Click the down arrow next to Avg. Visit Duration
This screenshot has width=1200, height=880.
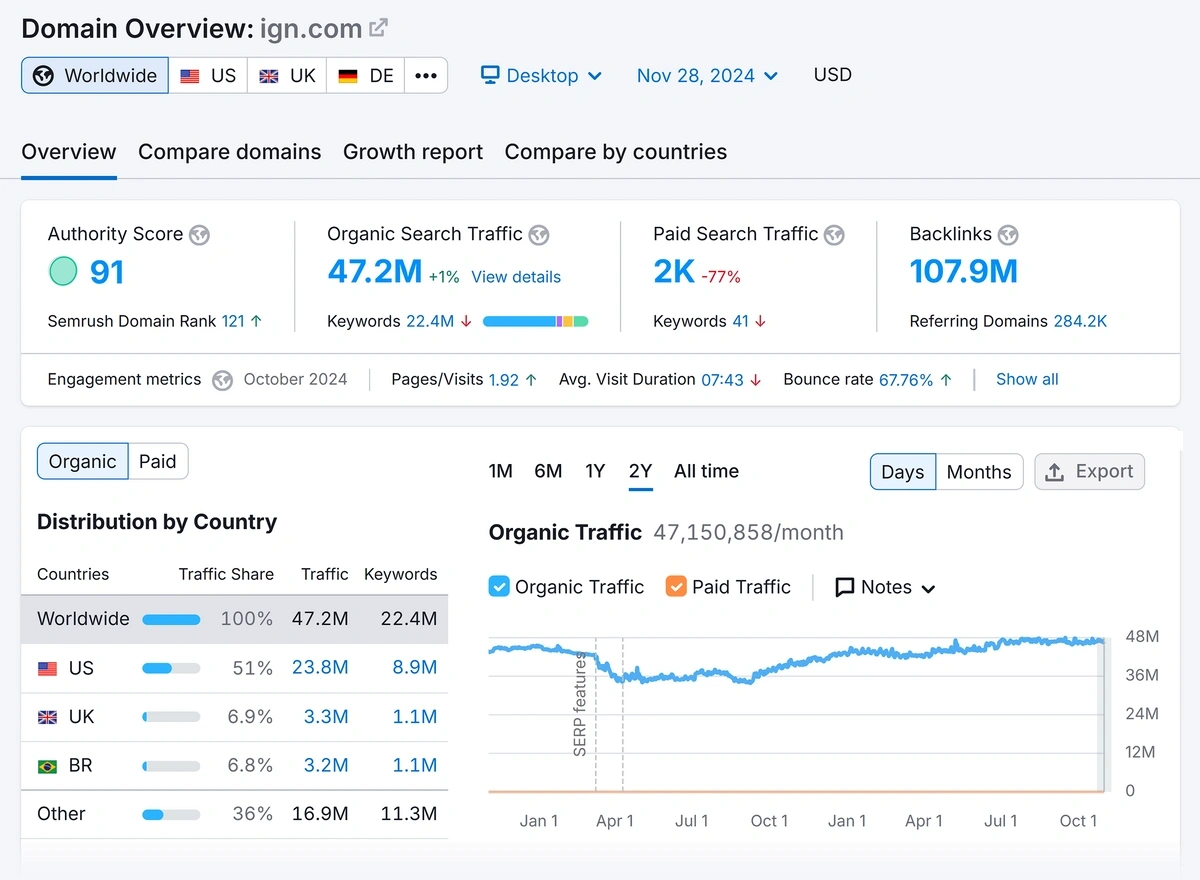pos(755,380)
